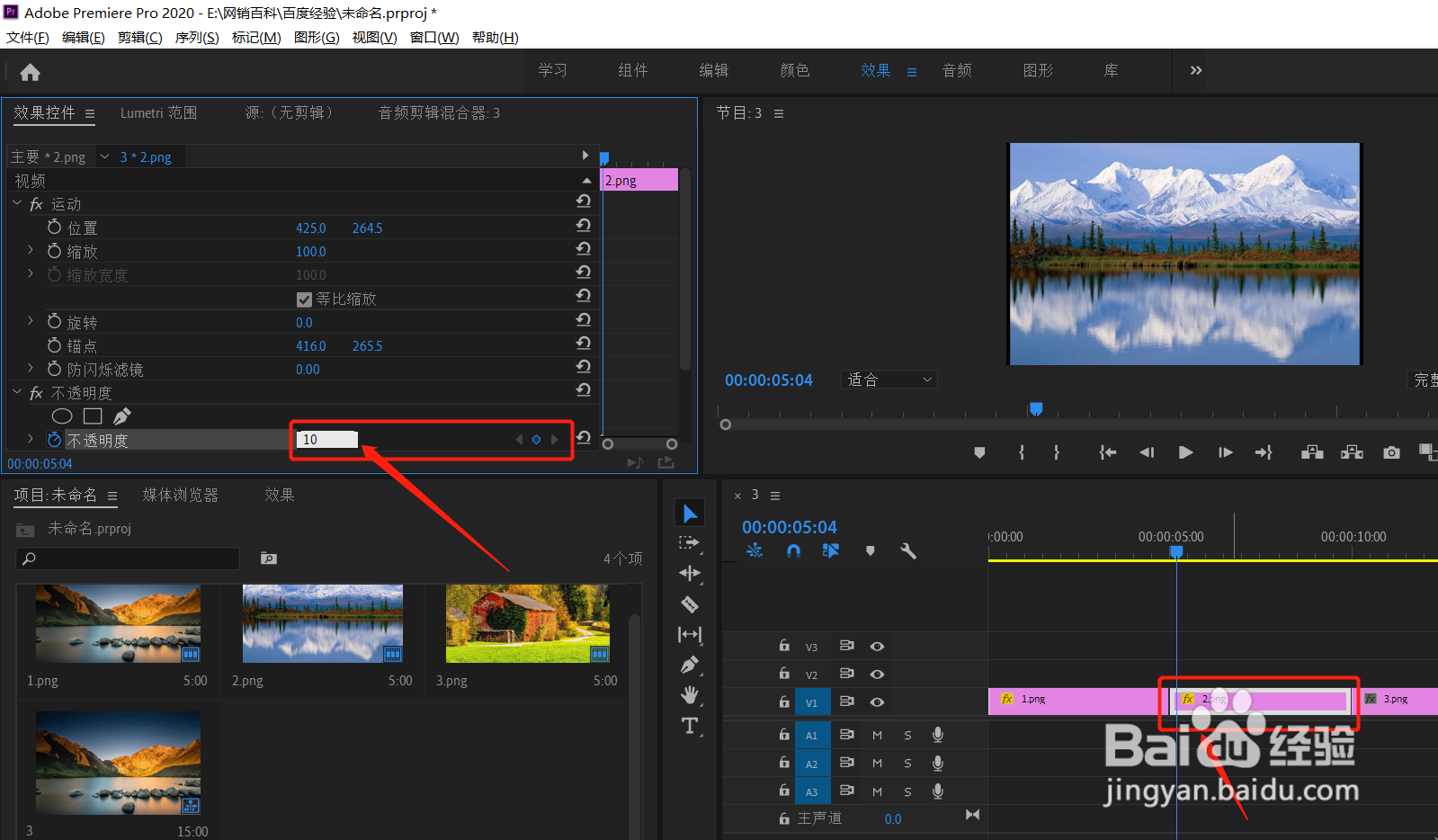
Task: Open the 窗口(W) menu
Action: pos(434,38)
